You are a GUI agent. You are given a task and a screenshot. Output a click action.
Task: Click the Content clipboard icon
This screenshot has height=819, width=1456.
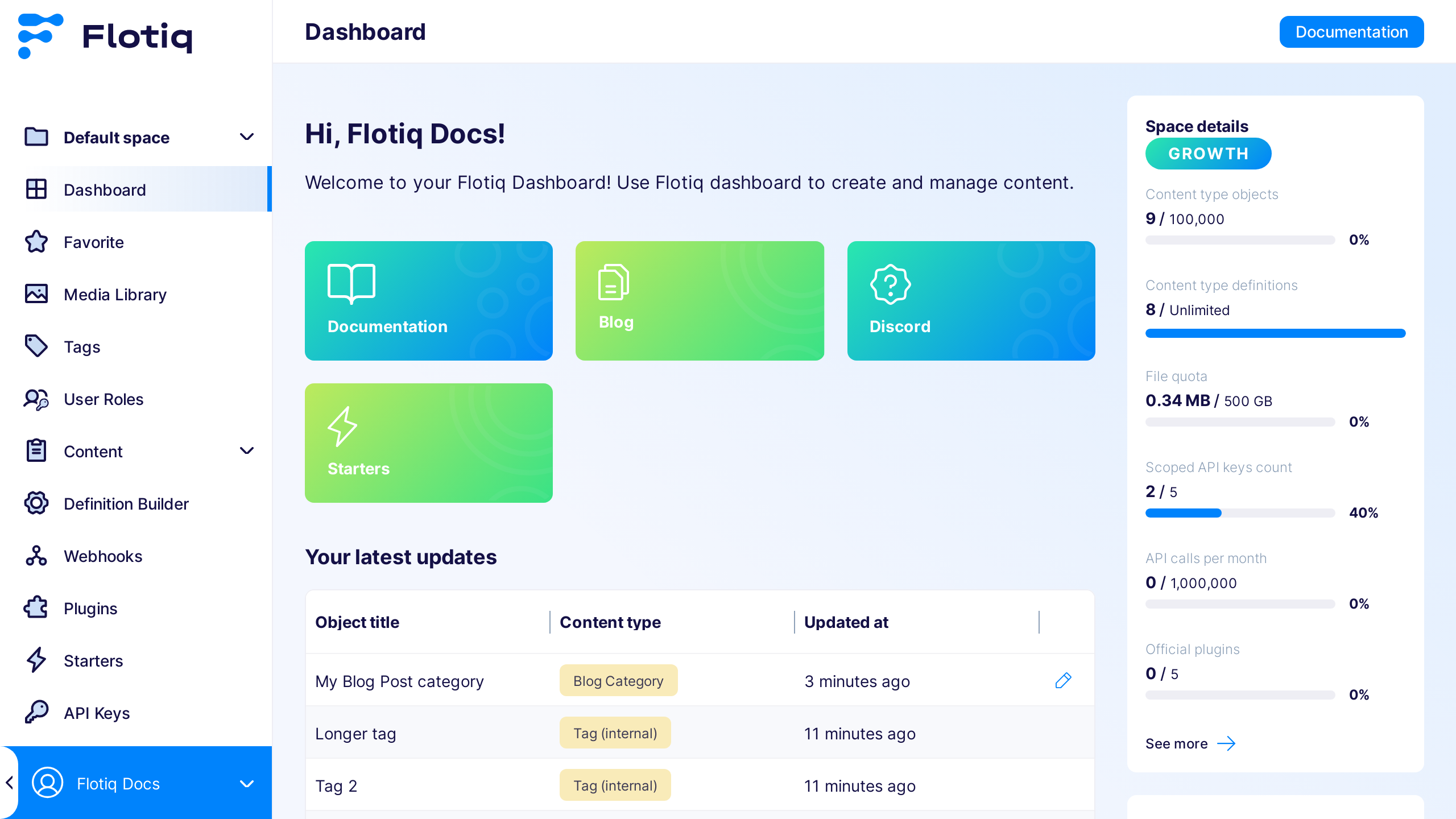point(36,451)
